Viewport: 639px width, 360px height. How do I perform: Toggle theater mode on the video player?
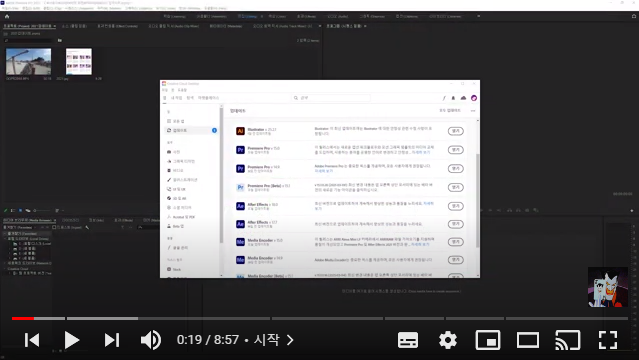[x=528, y=340]
